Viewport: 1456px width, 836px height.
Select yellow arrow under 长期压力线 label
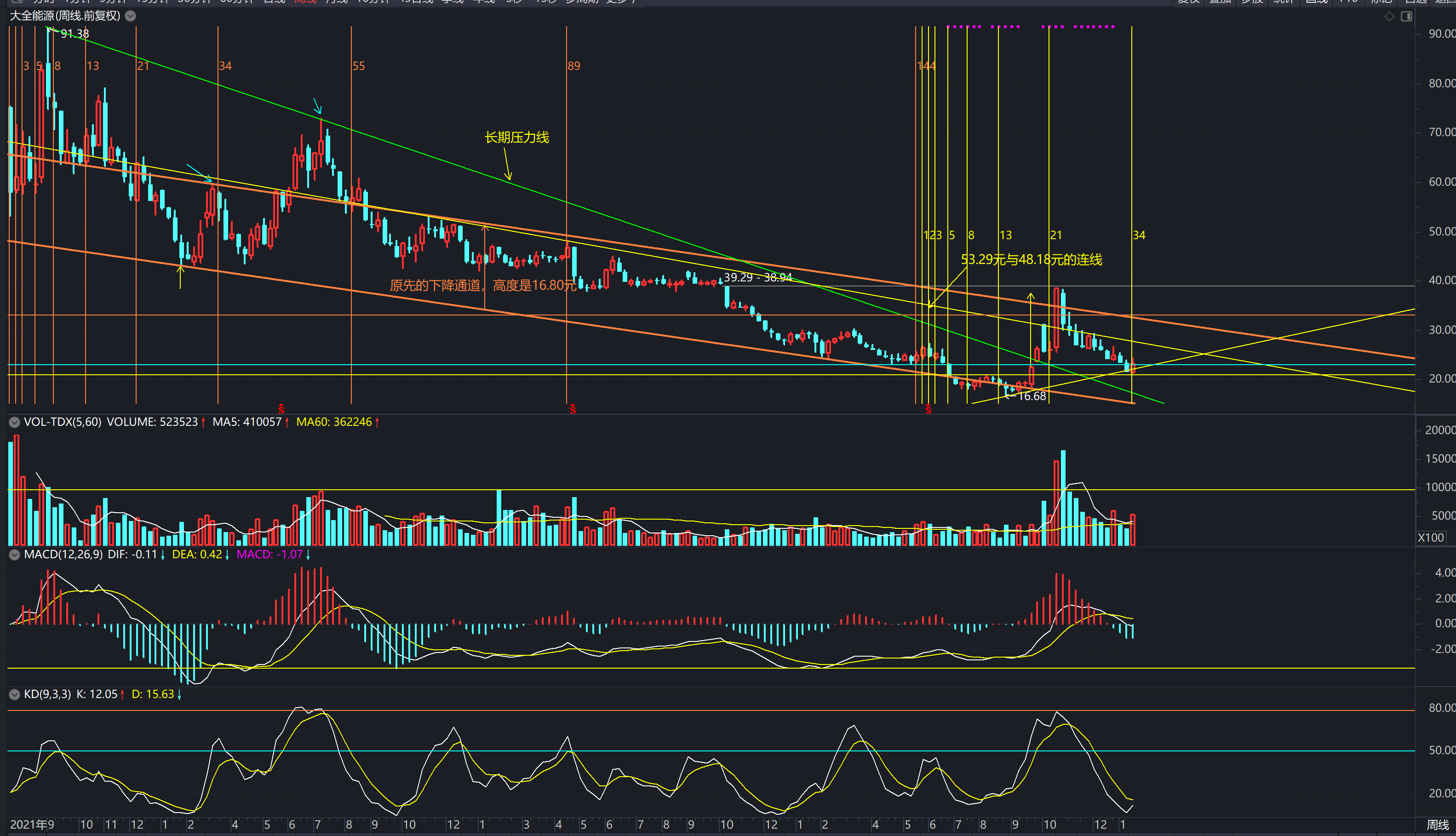pyautogui.click(x=508, y=165)
